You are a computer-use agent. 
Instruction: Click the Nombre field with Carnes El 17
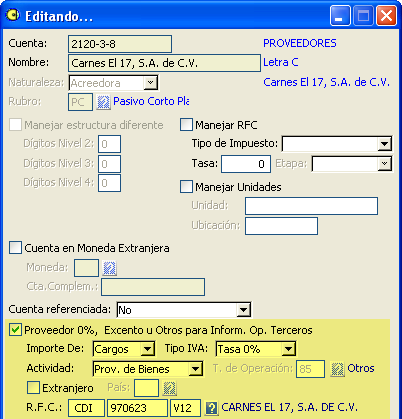click(164, 63)
